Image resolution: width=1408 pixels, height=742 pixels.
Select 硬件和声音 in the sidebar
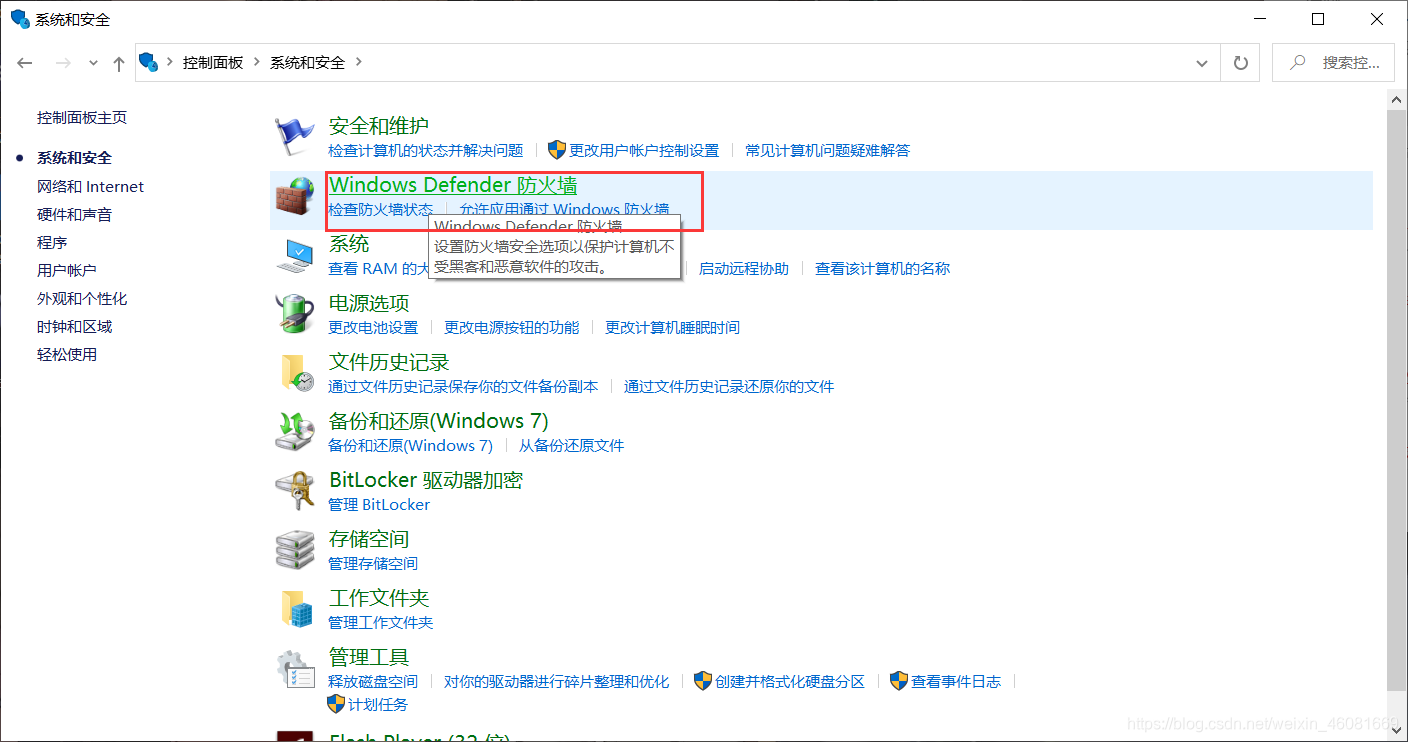coord(75,214)
